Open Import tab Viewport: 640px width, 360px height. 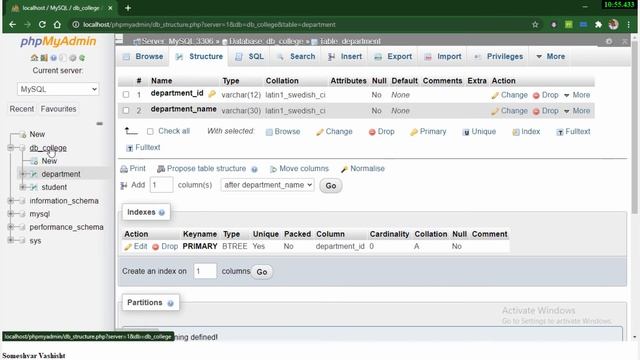click(x=443, y=56)
